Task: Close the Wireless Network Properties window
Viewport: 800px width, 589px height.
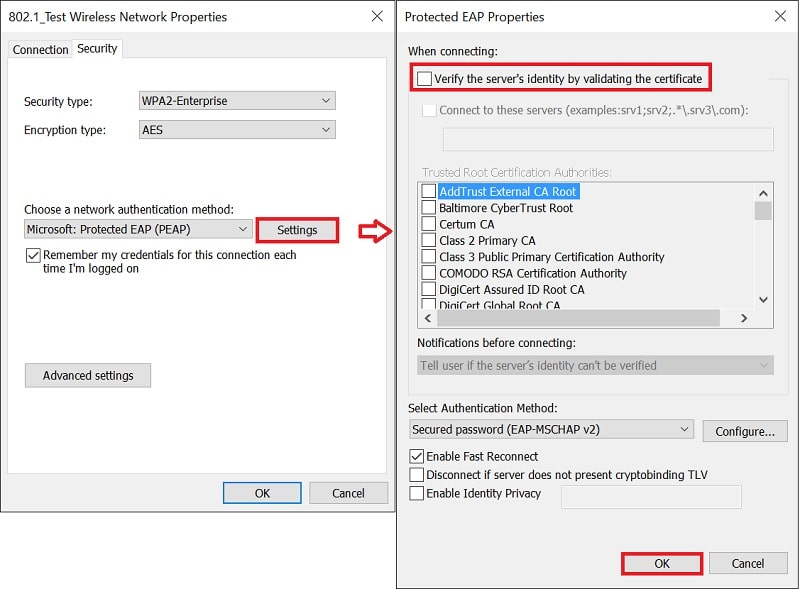Action: coord(377,16)
